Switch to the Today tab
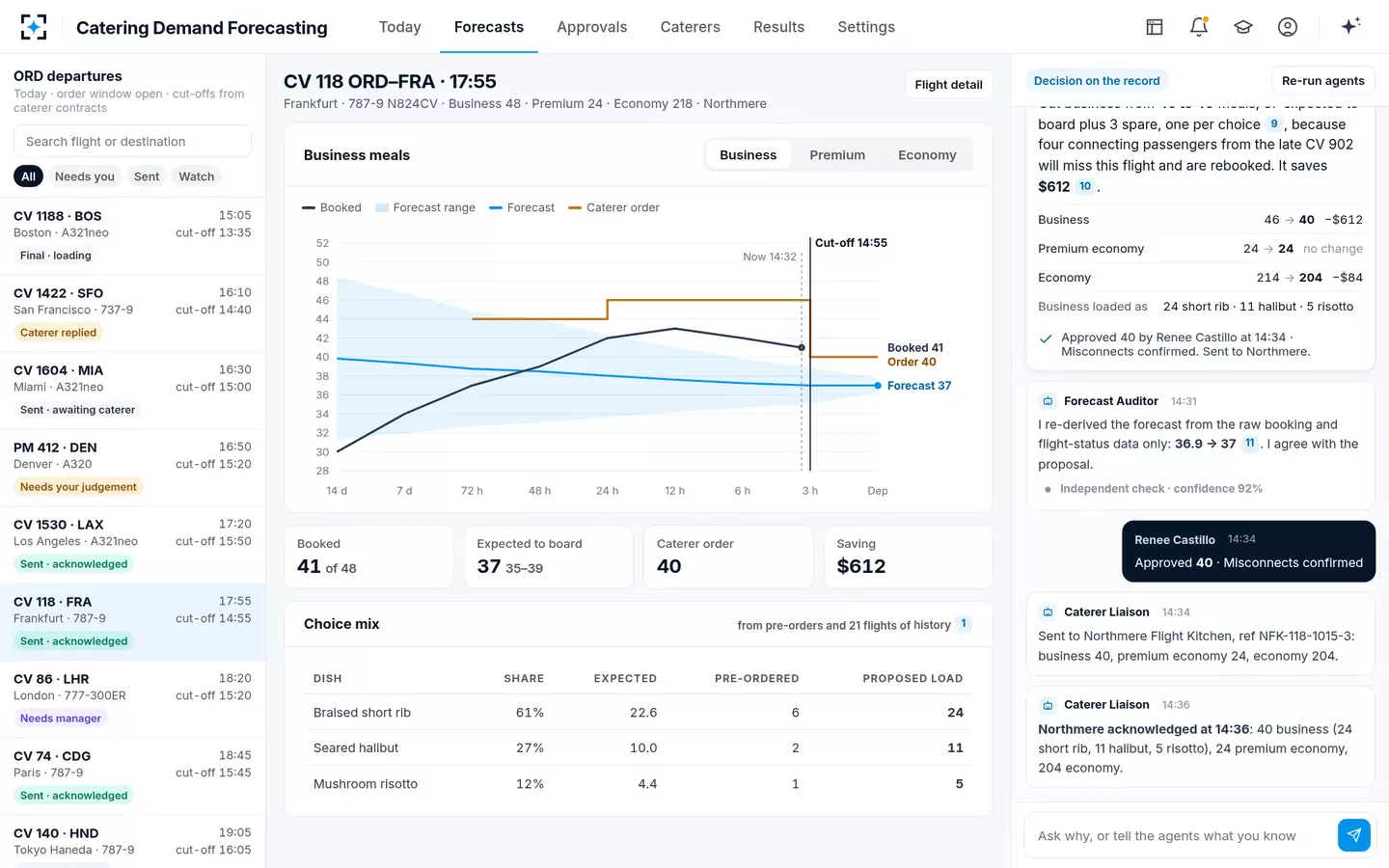This screenshot has height=868, width=1389. [x=400, y=27]
